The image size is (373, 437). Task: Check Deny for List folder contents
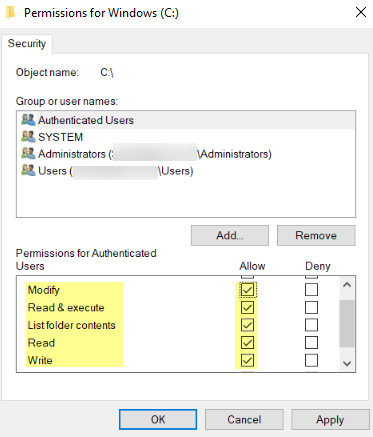(311, 325)
